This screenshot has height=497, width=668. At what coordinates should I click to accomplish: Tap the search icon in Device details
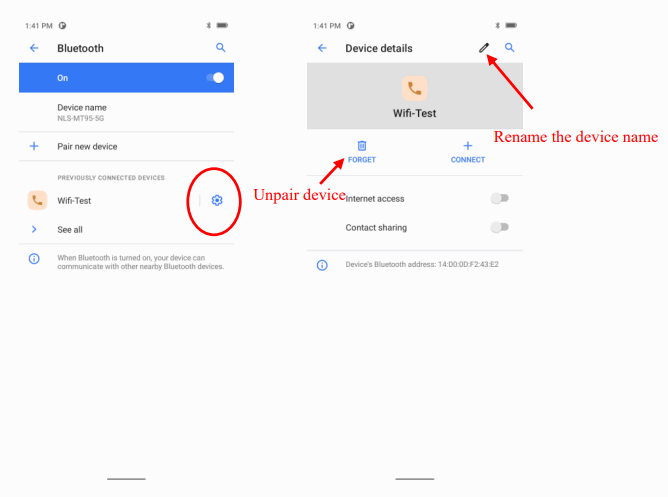tap(509, 48)
